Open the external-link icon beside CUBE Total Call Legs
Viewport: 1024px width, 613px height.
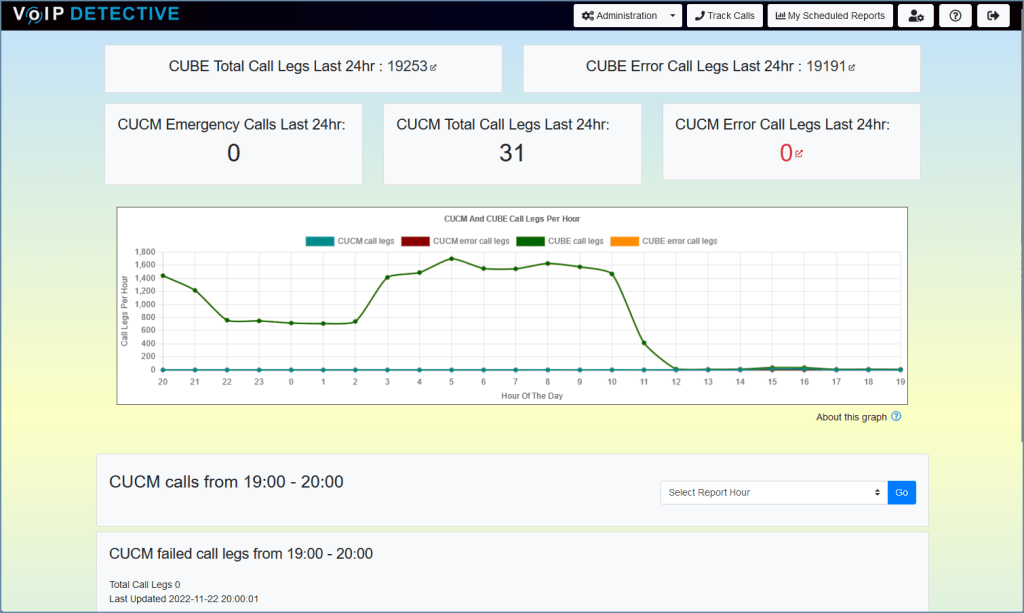tap(435, 66)
